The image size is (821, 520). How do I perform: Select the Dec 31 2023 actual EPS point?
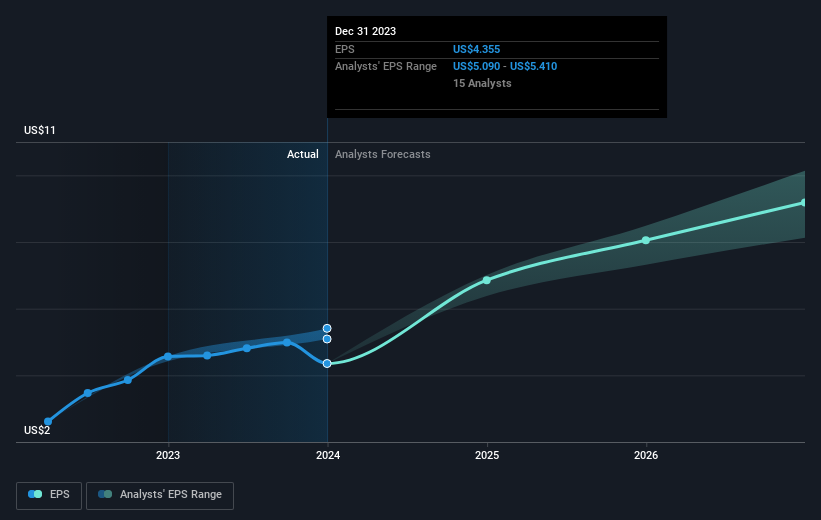[x=327, y=363]
